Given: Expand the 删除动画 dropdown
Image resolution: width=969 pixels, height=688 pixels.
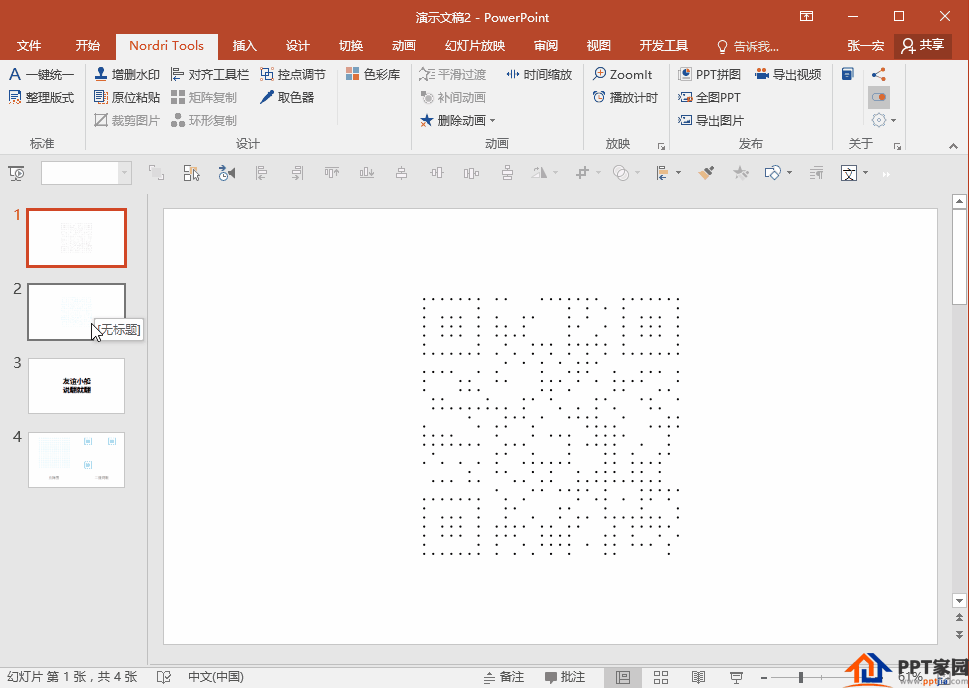Looking at the screenshot, I should 492,121.
